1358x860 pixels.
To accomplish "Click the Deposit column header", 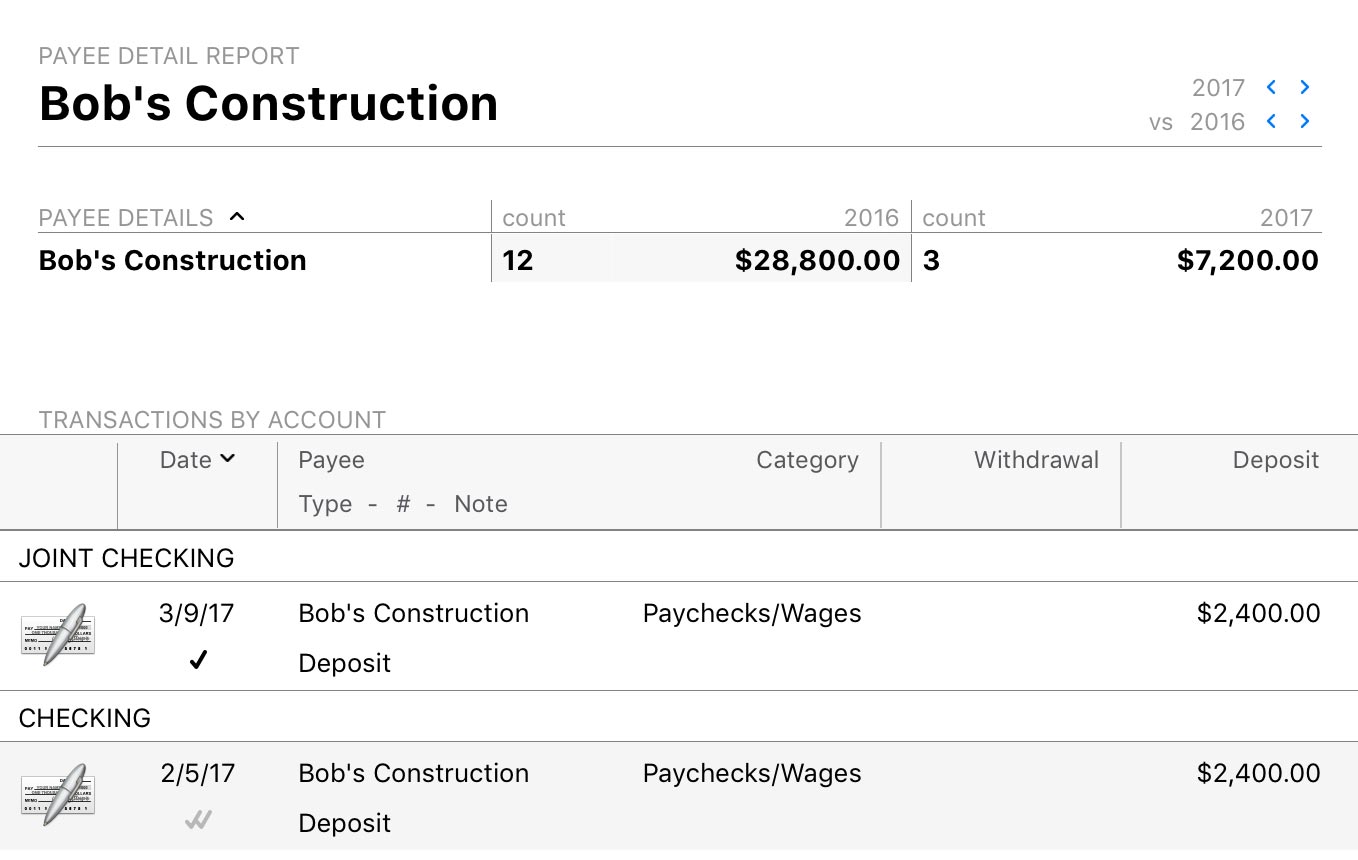I will coord(1275,460).
